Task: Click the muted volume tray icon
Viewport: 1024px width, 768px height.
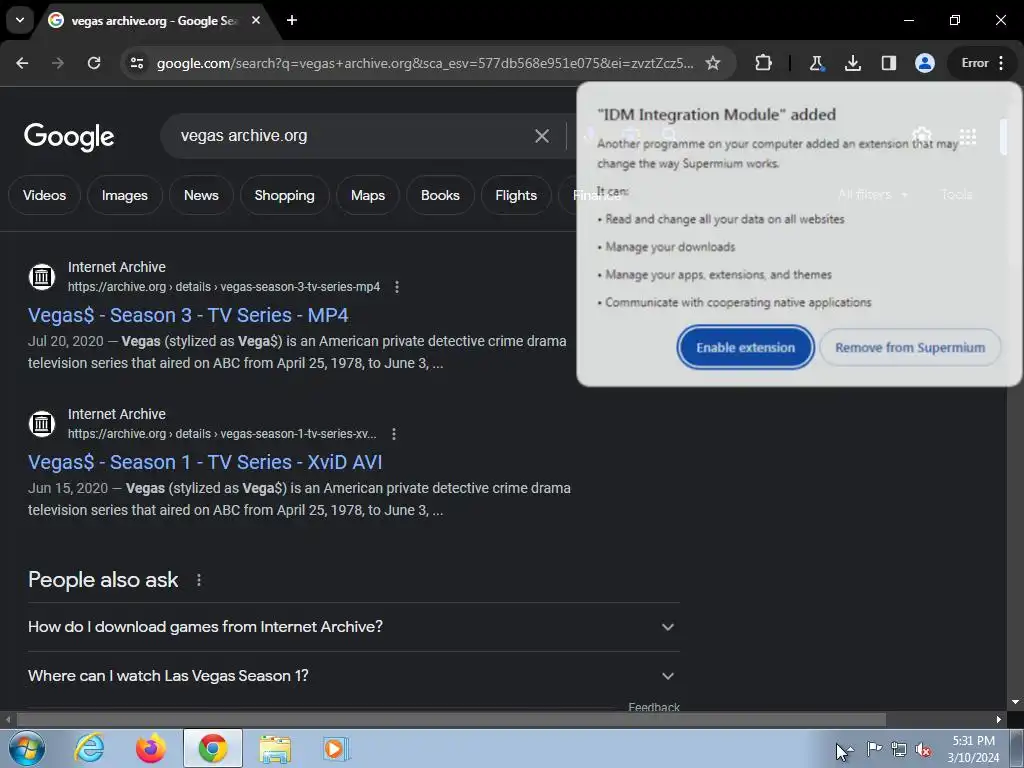Action: point(923,750)
